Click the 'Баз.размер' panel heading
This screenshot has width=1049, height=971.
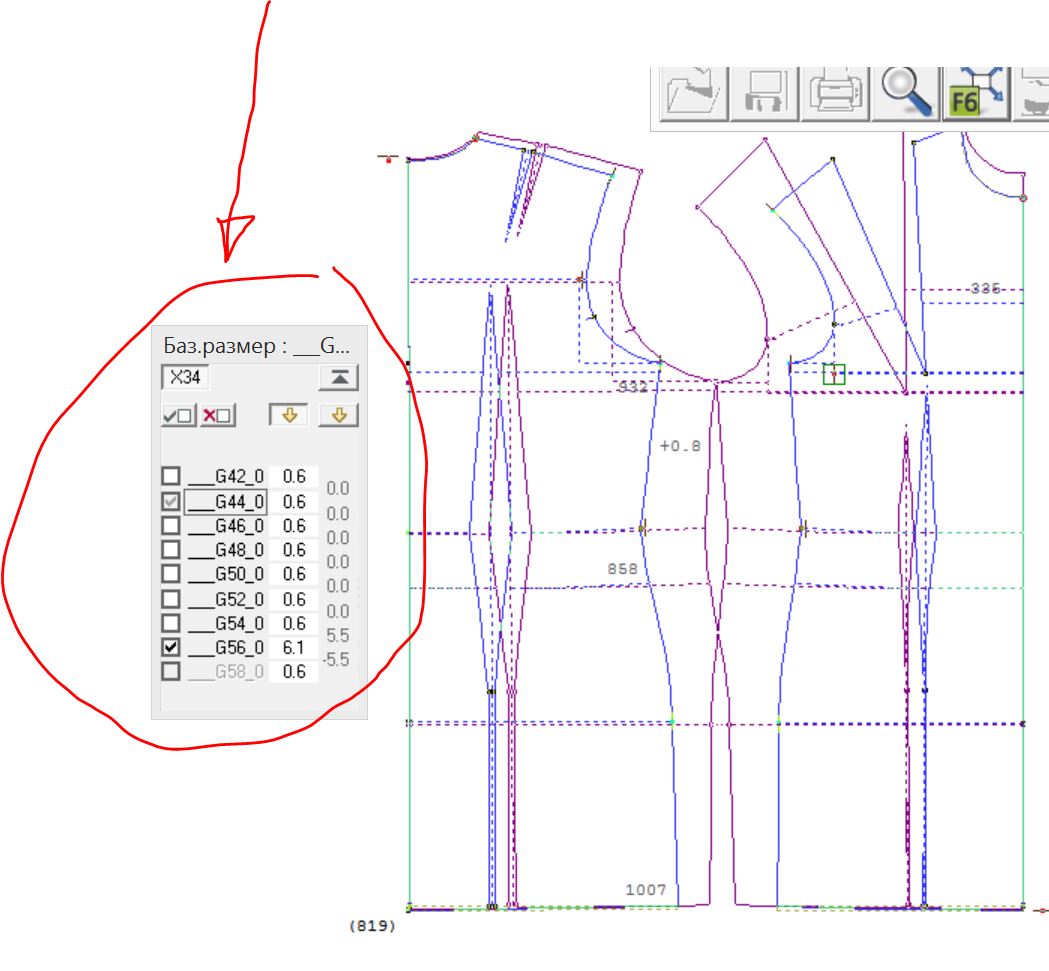tap(256, 346)
